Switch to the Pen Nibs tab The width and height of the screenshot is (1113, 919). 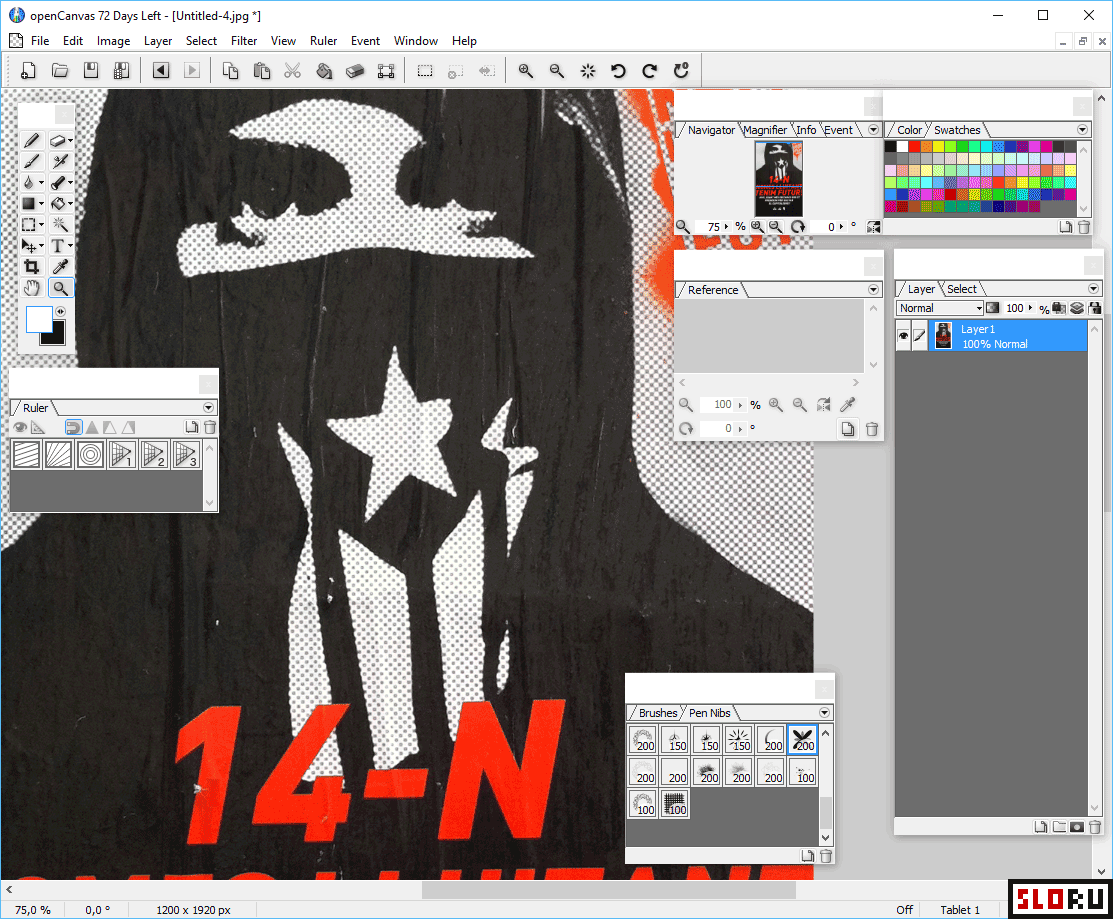click(709, 712)
